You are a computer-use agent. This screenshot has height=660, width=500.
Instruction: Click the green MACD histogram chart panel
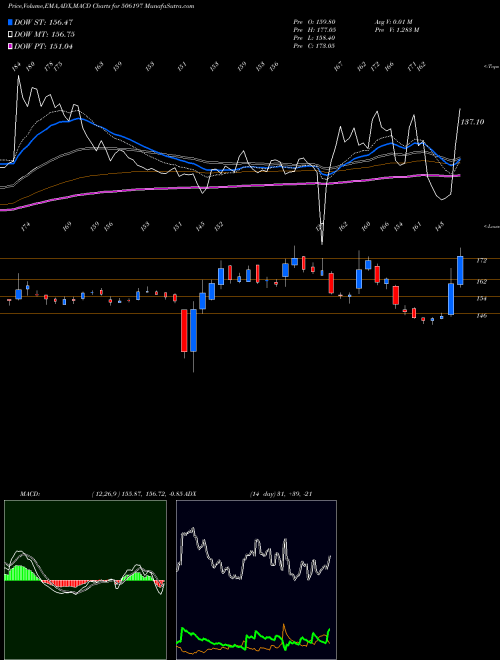85,580
